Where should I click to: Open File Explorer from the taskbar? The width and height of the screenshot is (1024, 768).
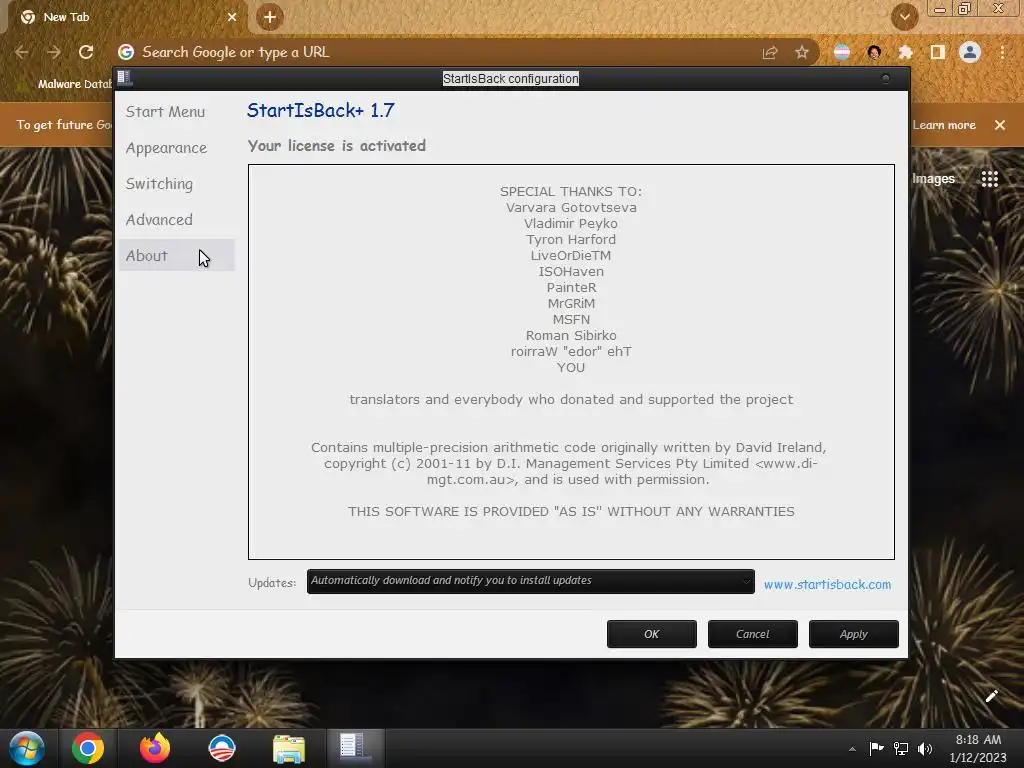click(x=289, y=748)
